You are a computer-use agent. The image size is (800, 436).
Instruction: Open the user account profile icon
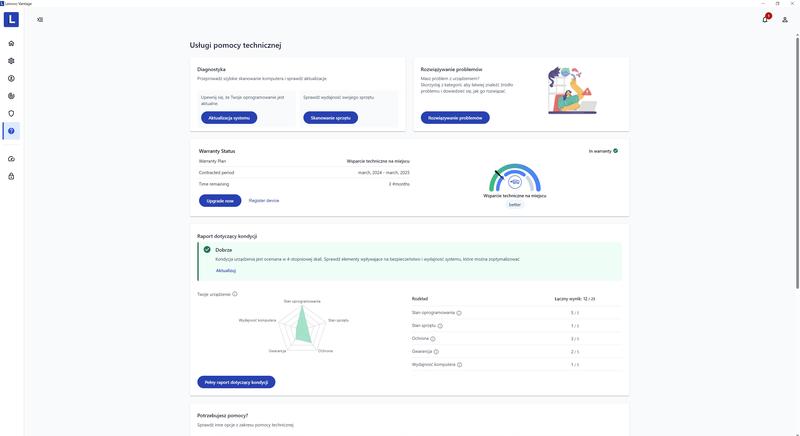tap(785, 19)
